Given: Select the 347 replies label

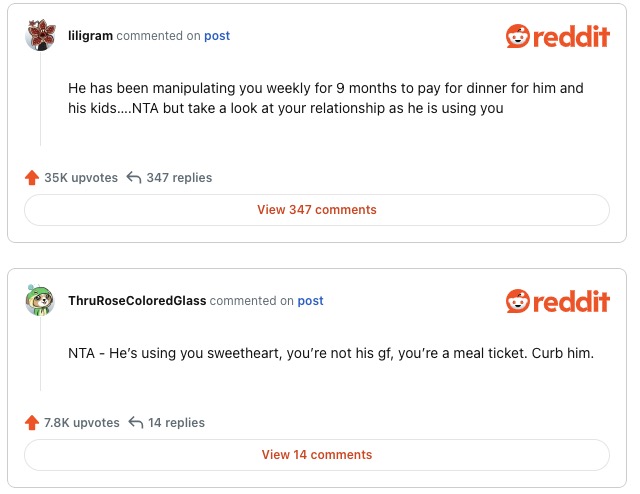Looking at the screenshot, I should (179, 178).
